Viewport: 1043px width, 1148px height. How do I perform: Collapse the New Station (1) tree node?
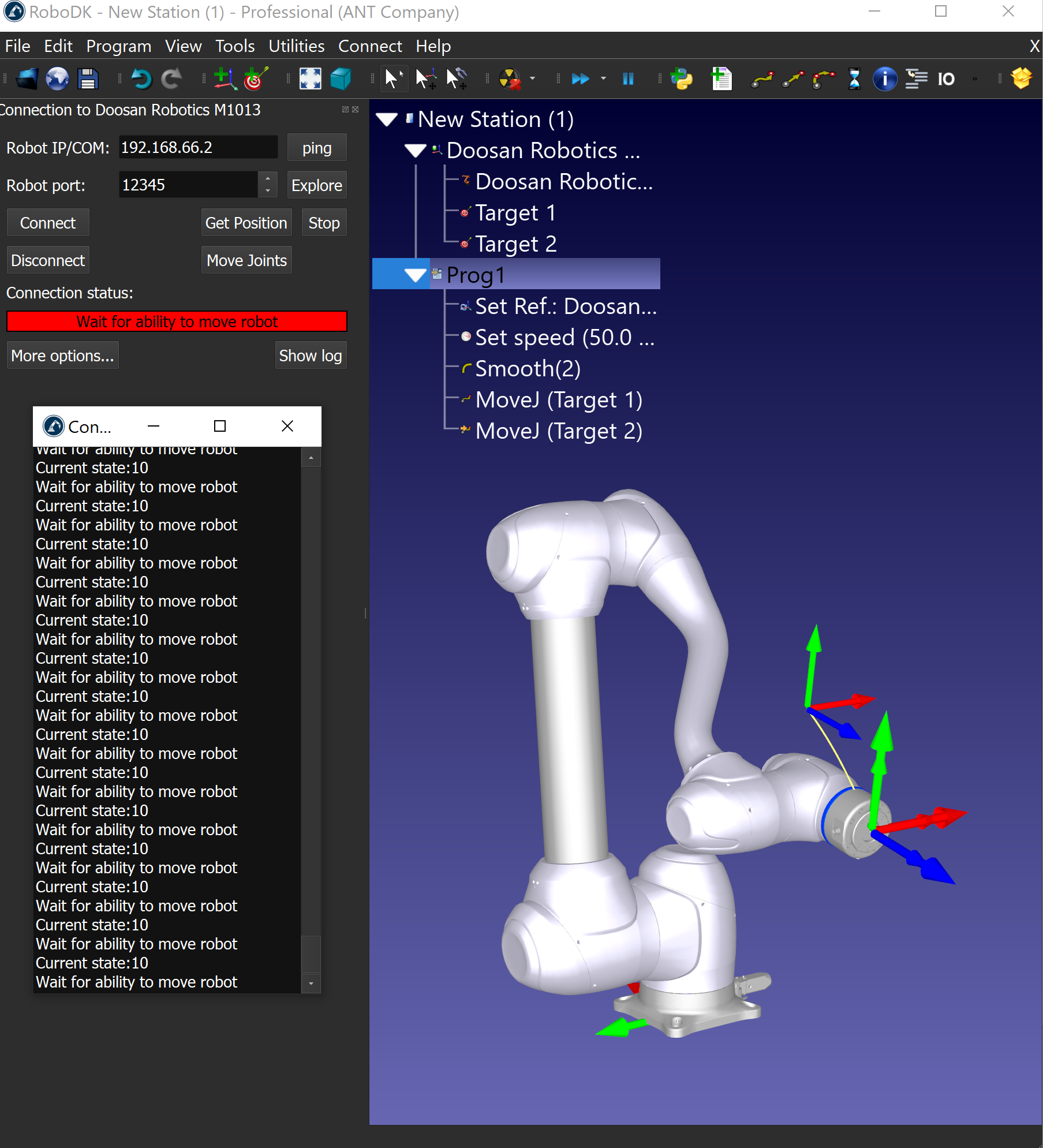(387, 119)
